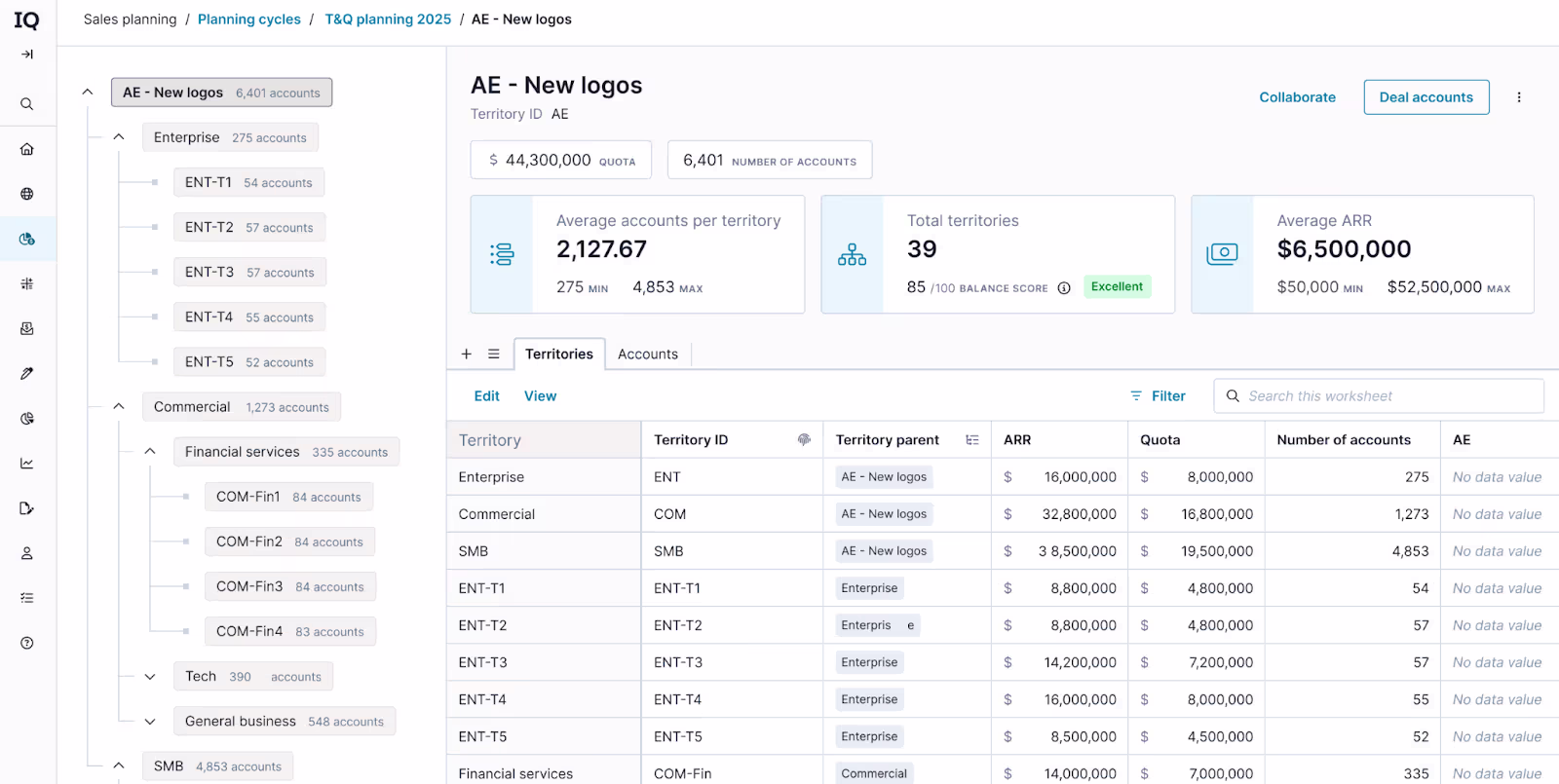Viewport: 1559px width, 784px height.
Task: Open the checklist icon in the sidebar
Action: pos(27,598)
